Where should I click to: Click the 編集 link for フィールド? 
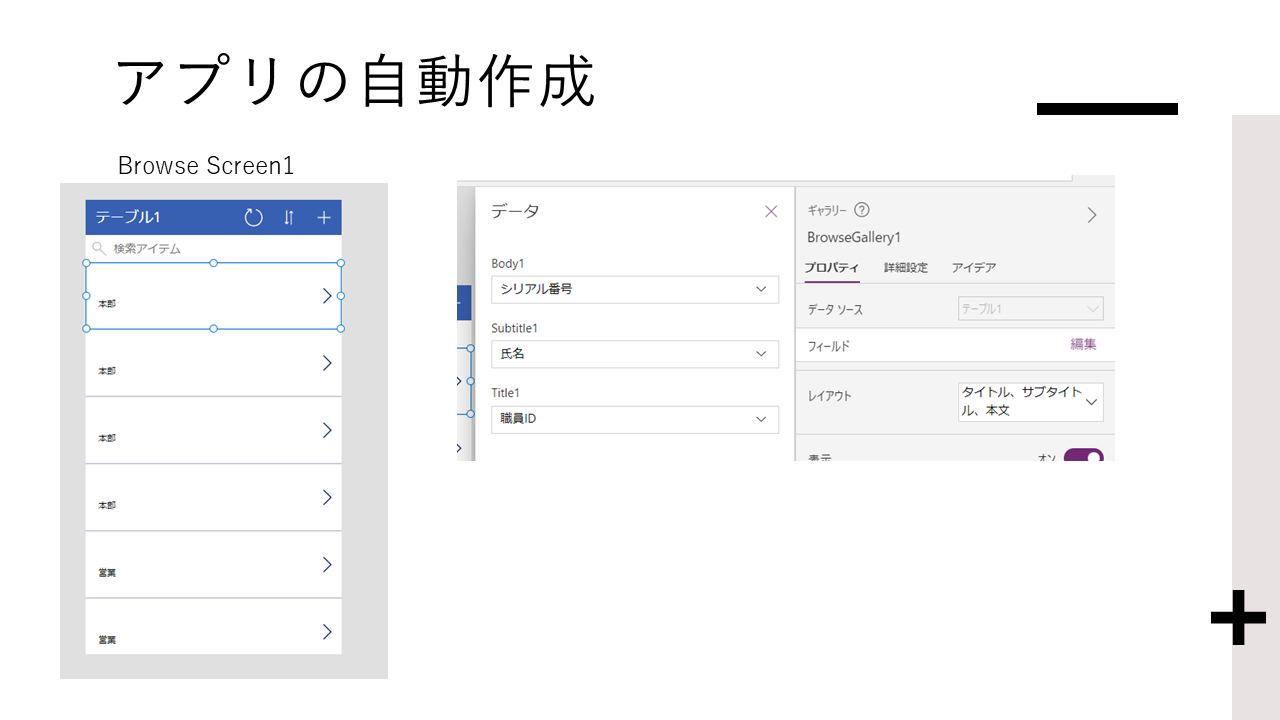[x=1083, y=344]
